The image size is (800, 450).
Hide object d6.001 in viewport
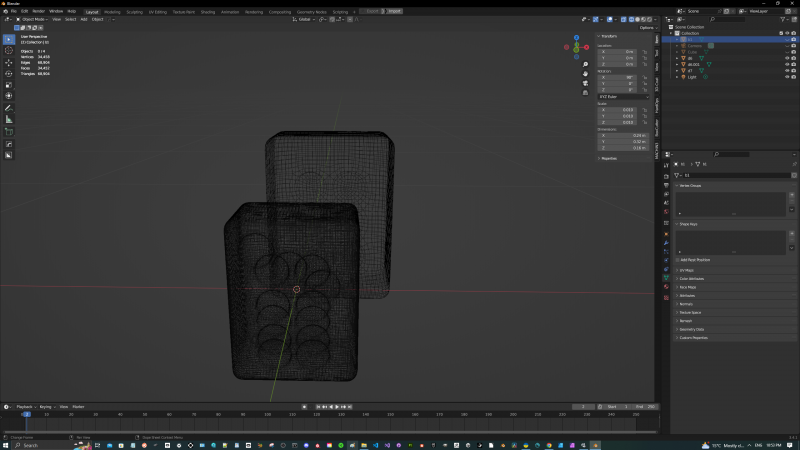pyautogui.click(x=787, y=64)
